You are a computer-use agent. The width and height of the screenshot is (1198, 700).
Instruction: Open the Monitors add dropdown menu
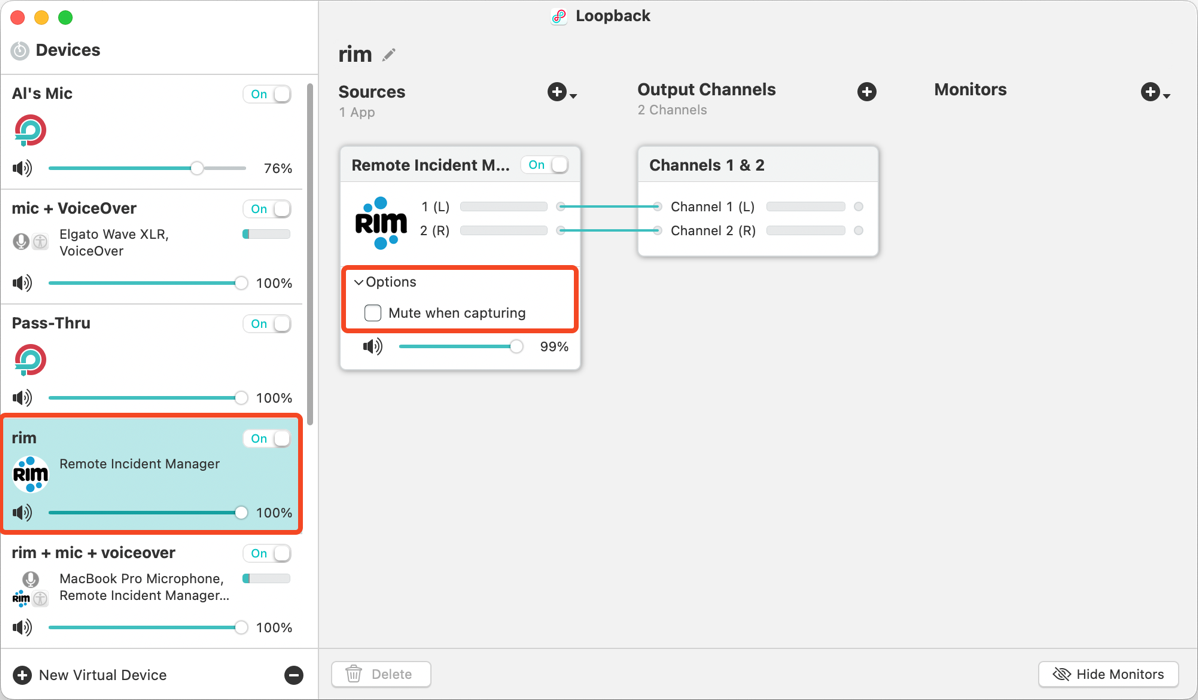coord(1155,93)
